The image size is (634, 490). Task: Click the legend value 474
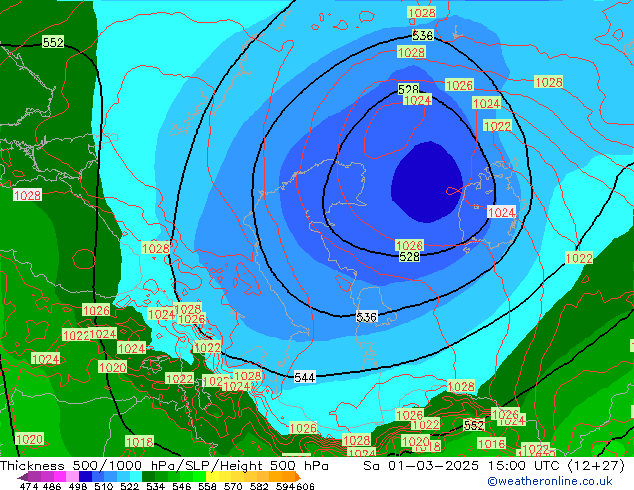29,486
